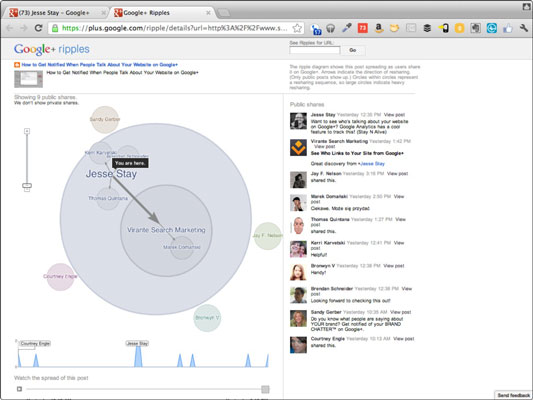Select the Bronwyn V circle
This screenshot has width=533, height=400.
click(x=207, y=318)
